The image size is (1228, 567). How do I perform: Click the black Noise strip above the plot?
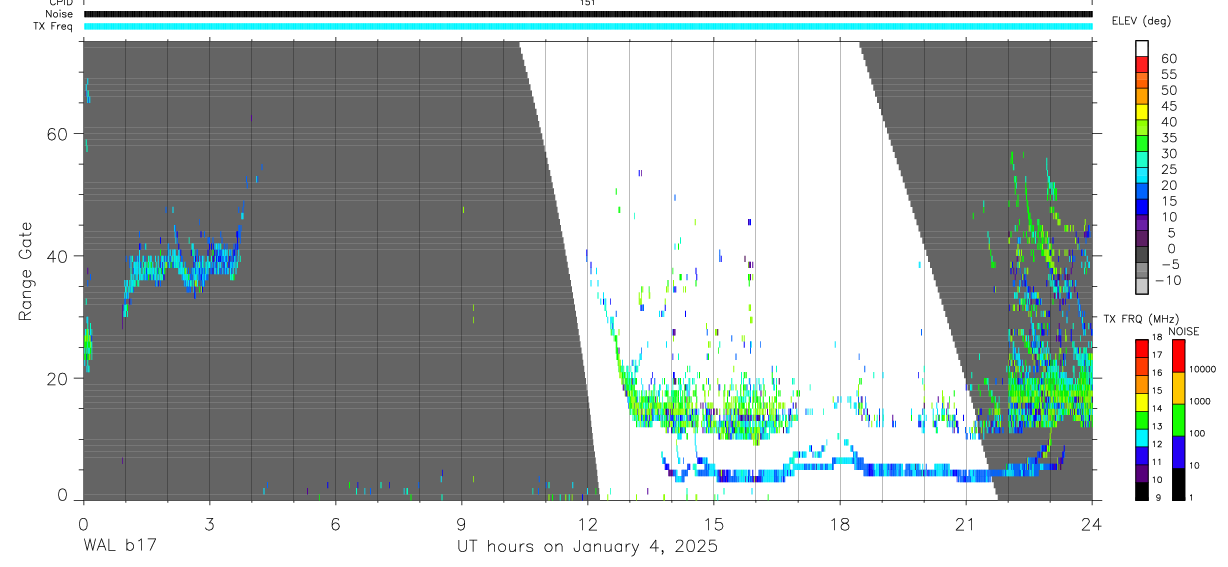coord(588,14)
